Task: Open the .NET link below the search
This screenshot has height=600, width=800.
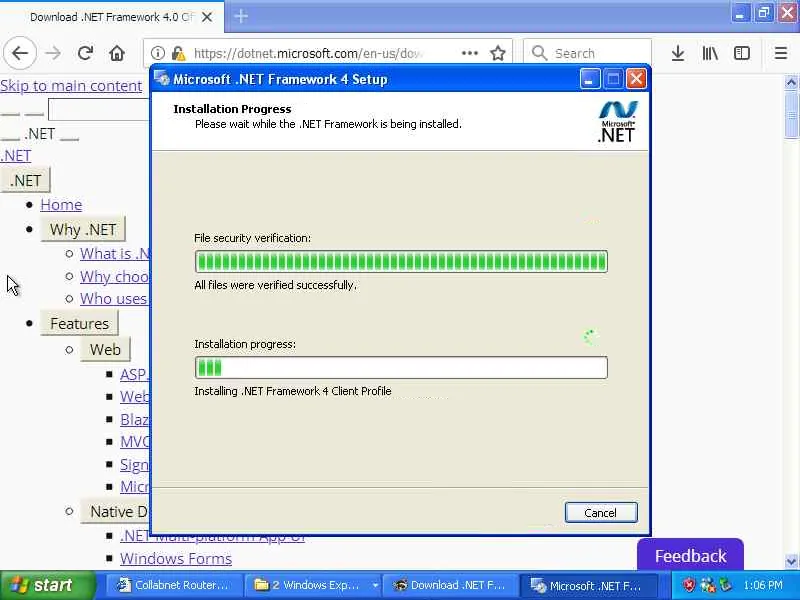Action: point(16,156)
